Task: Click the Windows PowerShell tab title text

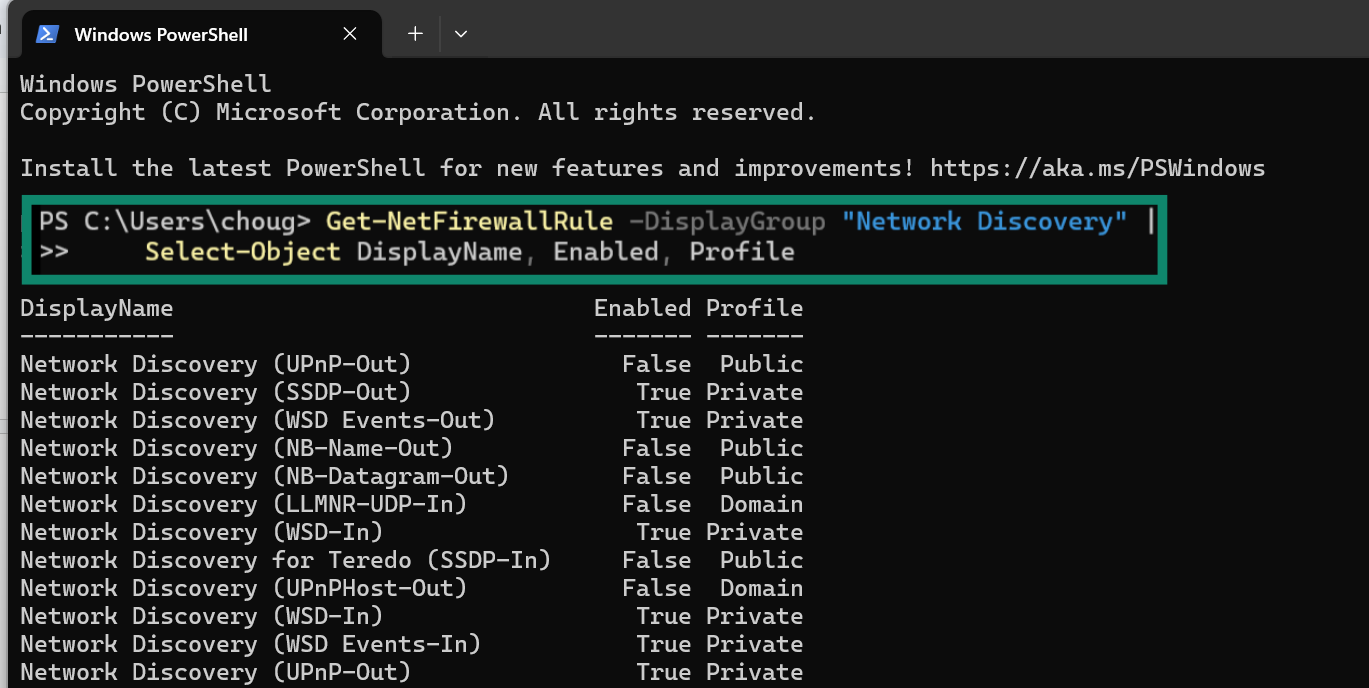Action: click(160, 33)
